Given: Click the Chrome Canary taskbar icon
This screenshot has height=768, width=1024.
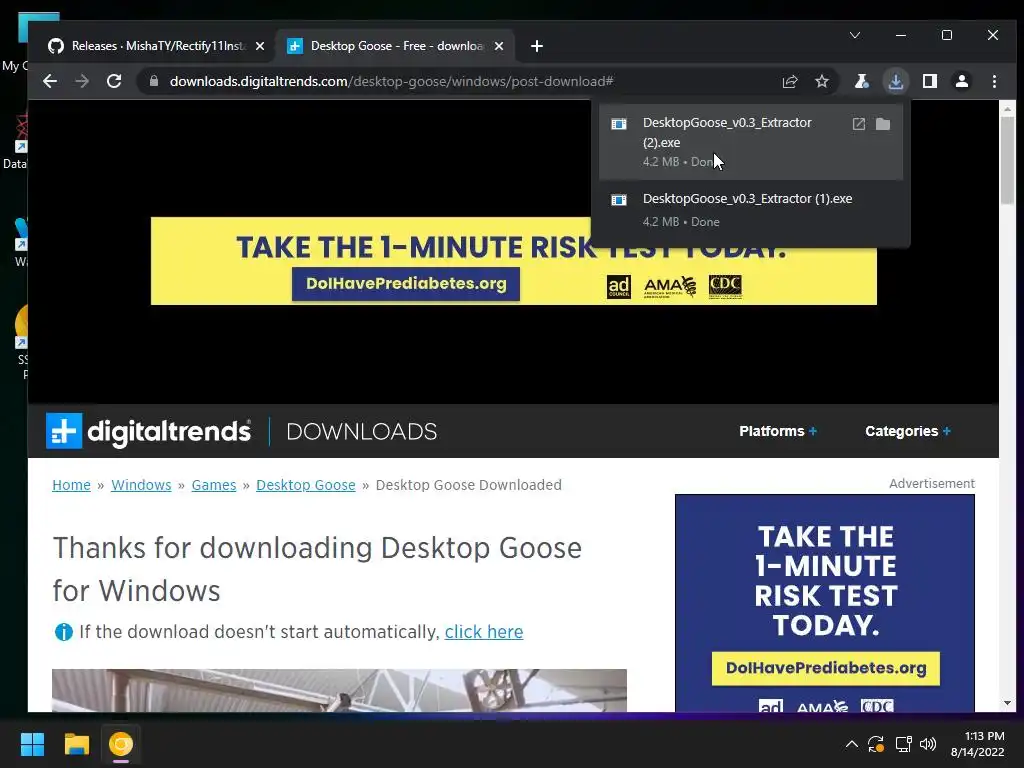Looking at the screenshot, I should pos(121,744).
